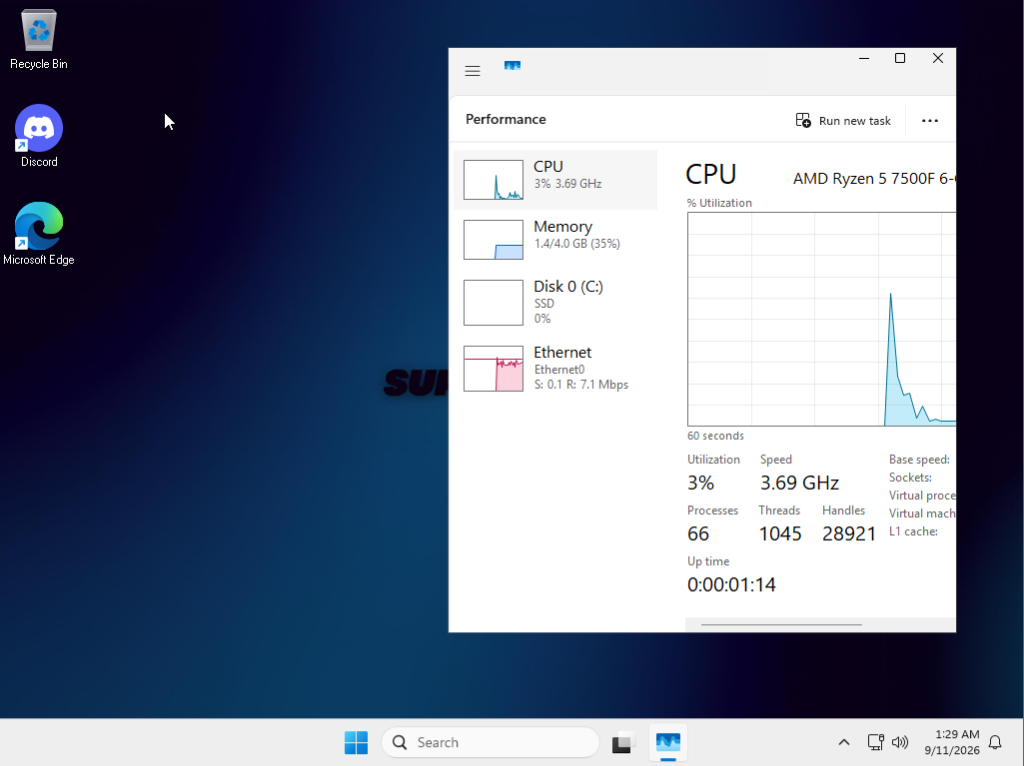Open the Windows Start menu
The width and height of the screenshot is (1024, 766).
click(356, 742)
